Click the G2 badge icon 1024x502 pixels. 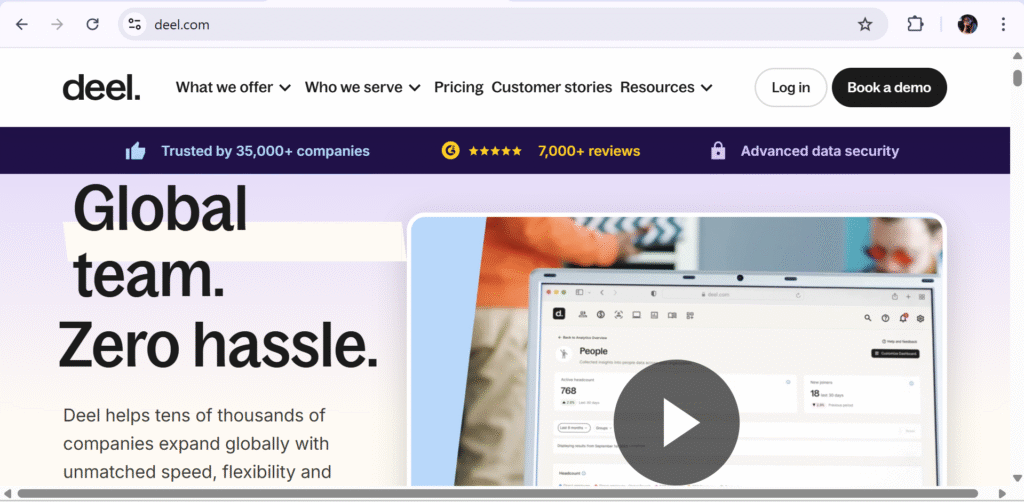(x=450, y=151)
